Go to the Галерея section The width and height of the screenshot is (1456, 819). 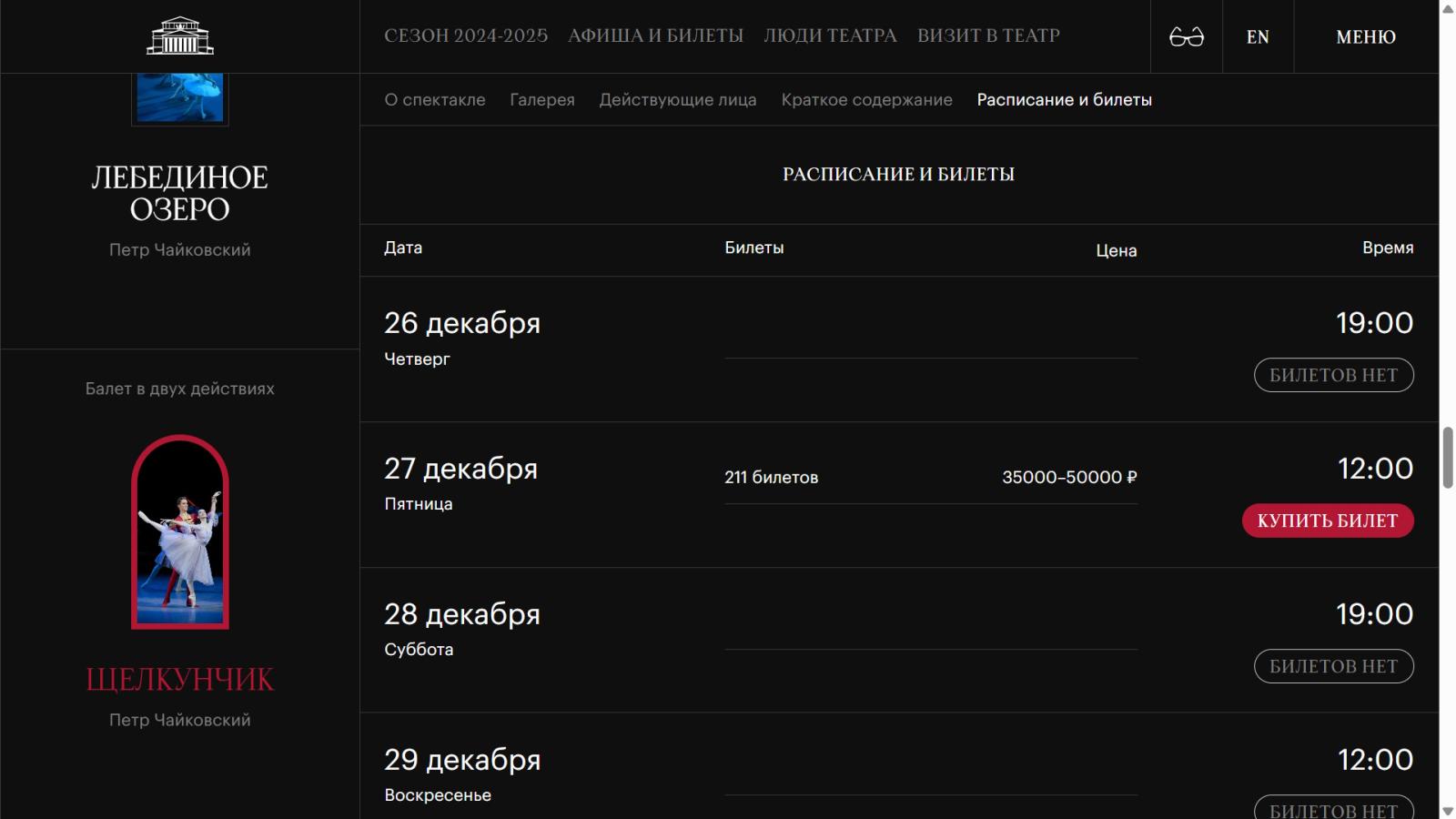pos(542,99)
